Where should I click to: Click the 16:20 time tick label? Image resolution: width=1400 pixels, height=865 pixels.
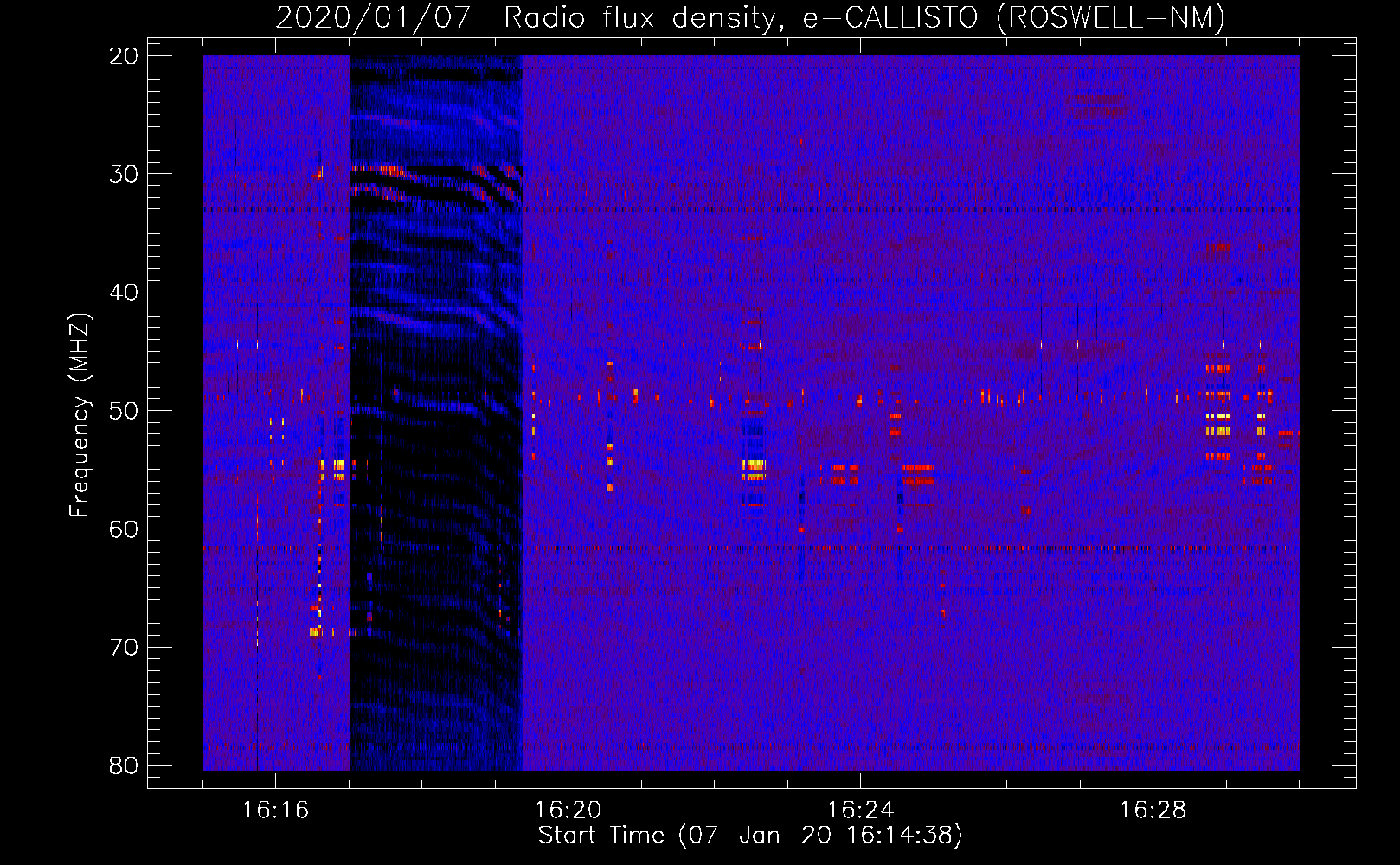(568, 811)
